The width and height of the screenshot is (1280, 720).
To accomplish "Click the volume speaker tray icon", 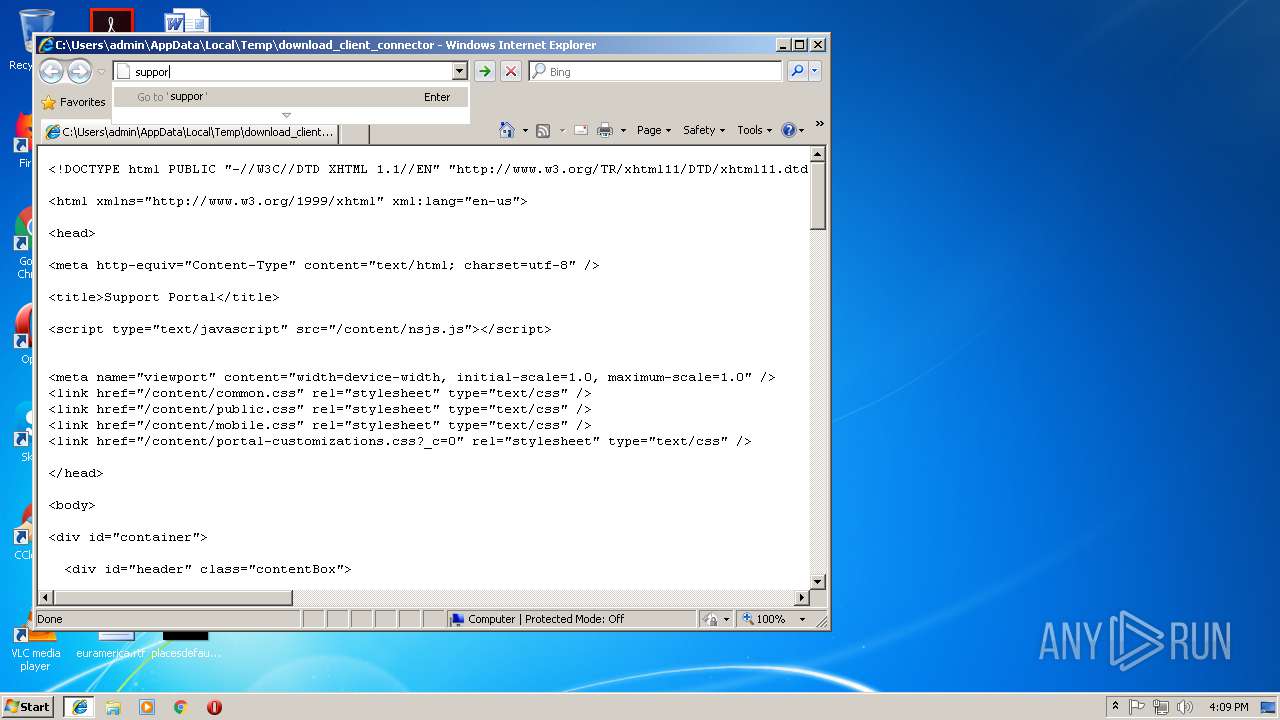I will click(x=1185, y=707).
